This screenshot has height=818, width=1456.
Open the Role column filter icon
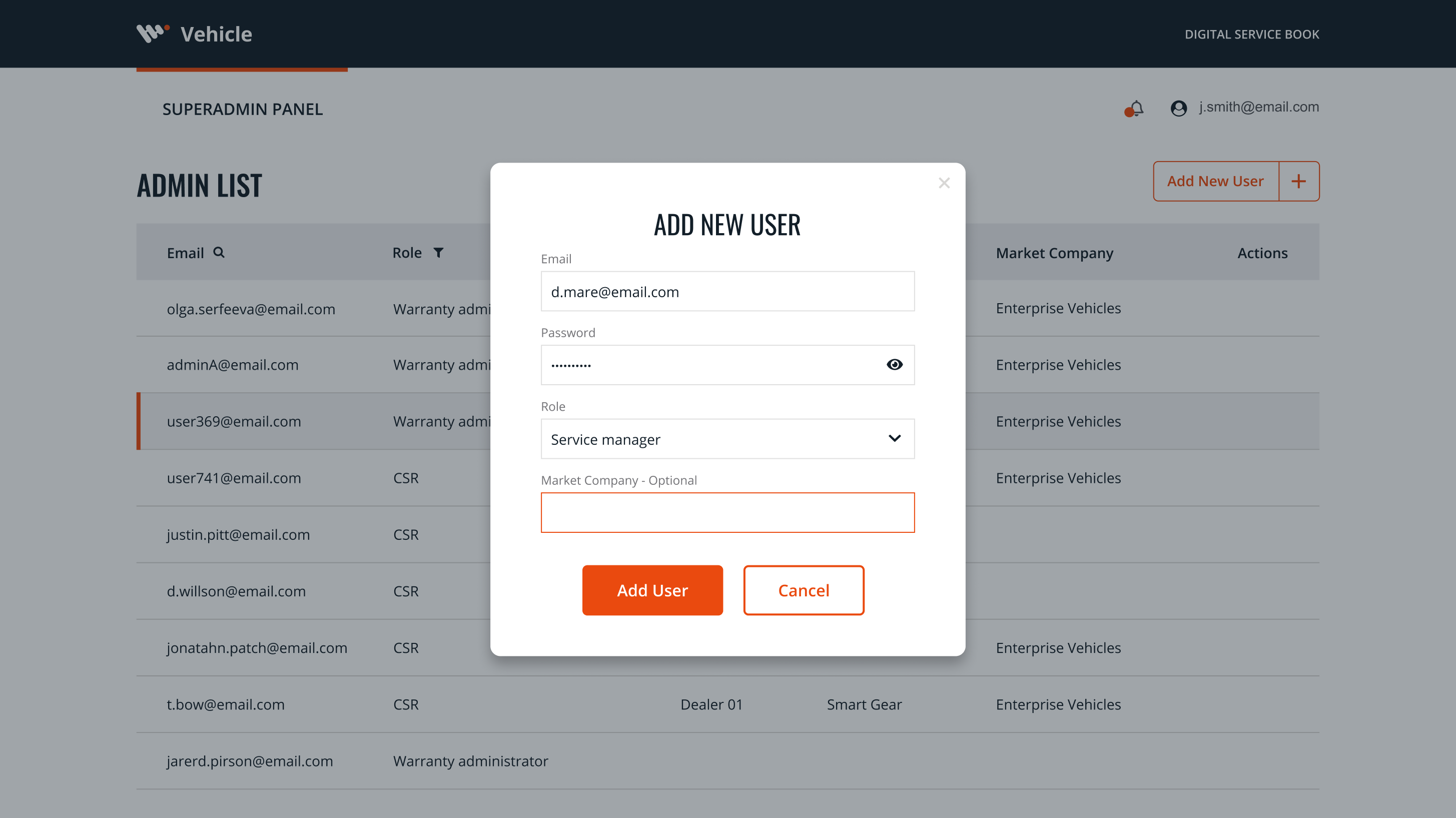[438, 253]
